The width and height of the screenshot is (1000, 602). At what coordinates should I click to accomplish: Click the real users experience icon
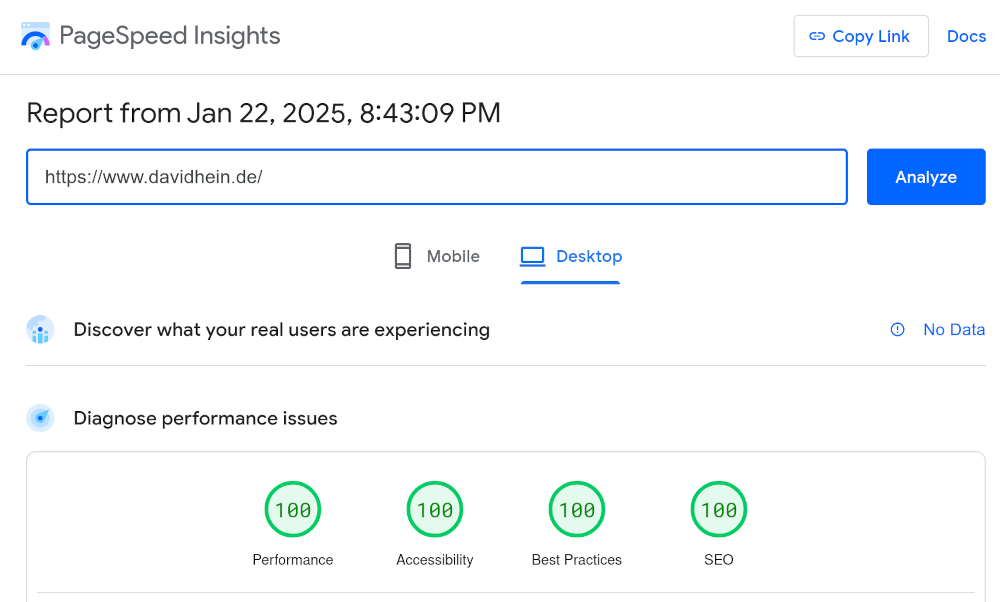[x=40, y=330]
